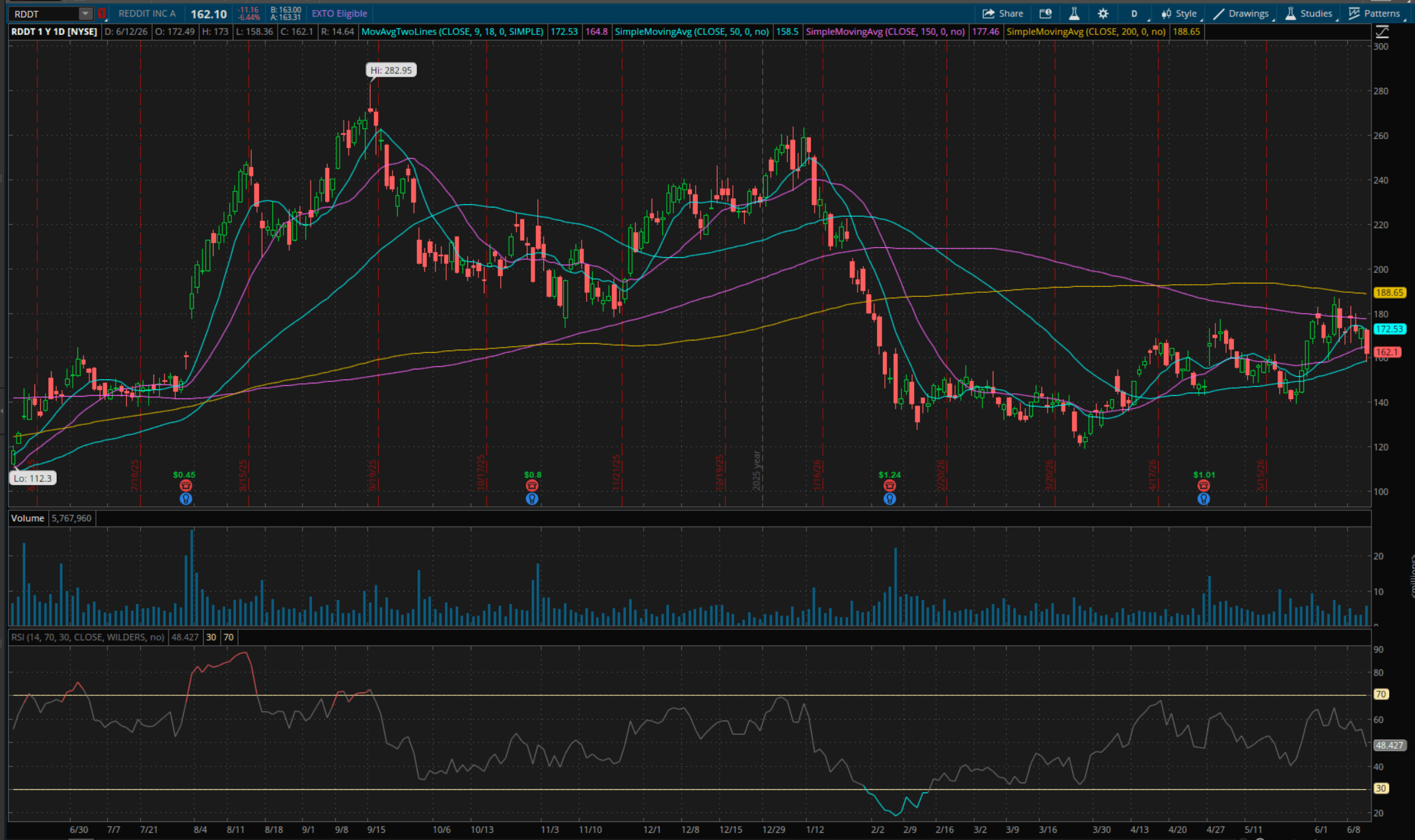Open chart alerts calendar icon

(1046, 13)
